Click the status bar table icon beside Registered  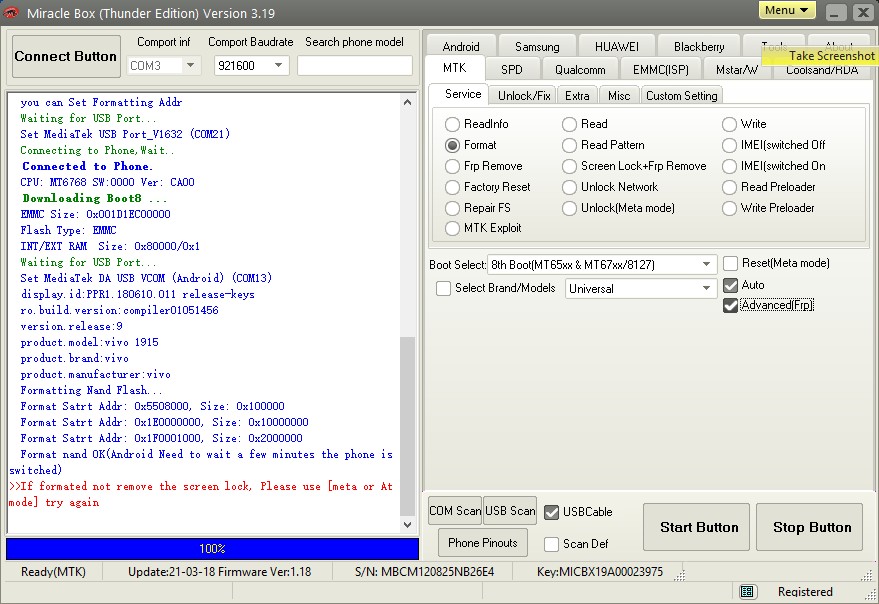(x=746, y=591)
